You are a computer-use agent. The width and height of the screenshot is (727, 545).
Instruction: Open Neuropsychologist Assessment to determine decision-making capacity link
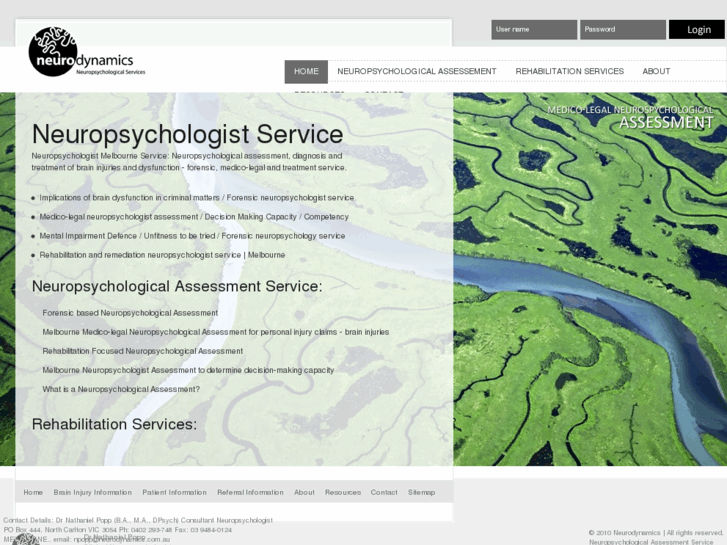pyautogui.click(x=188, y=370)
